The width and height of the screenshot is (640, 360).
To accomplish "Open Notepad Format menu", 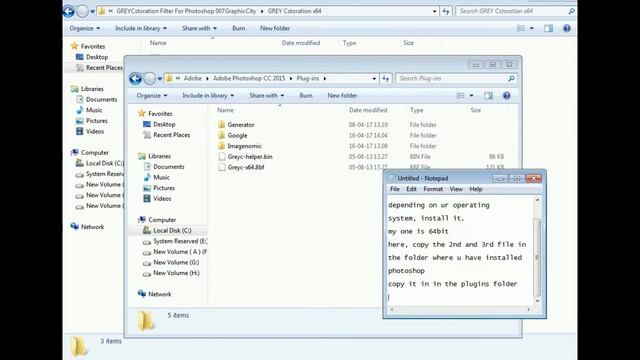I will tap(433, 189).
